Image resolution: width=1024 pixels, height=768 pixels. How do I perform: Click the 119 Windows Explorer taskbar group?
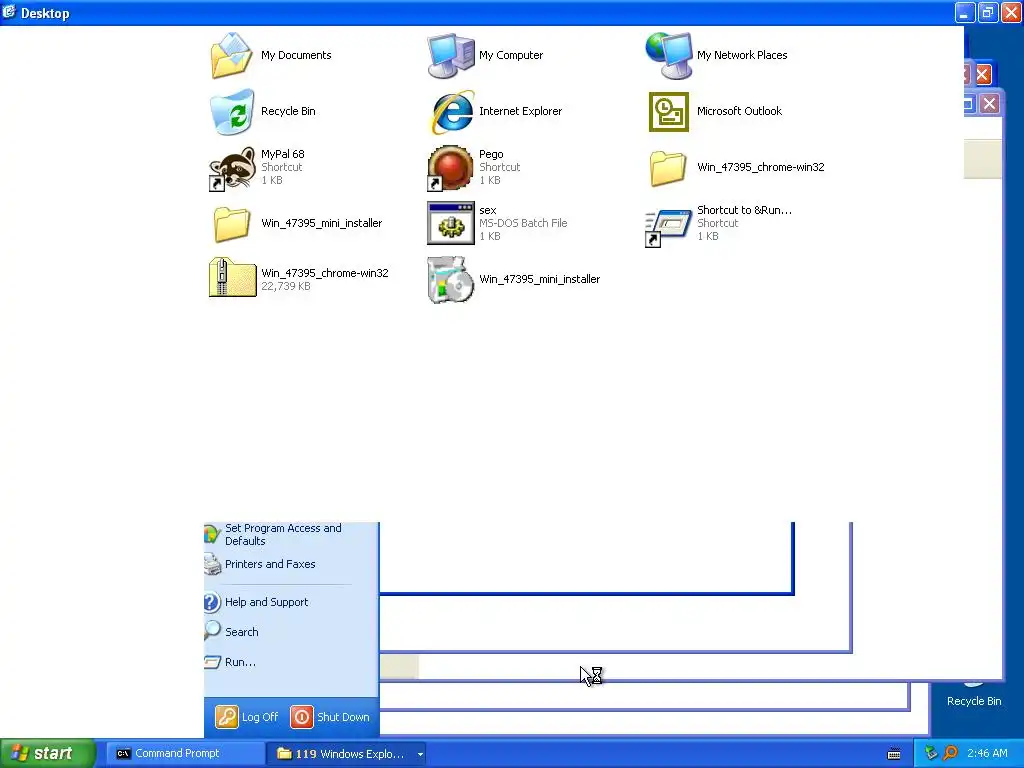[347, 754]
